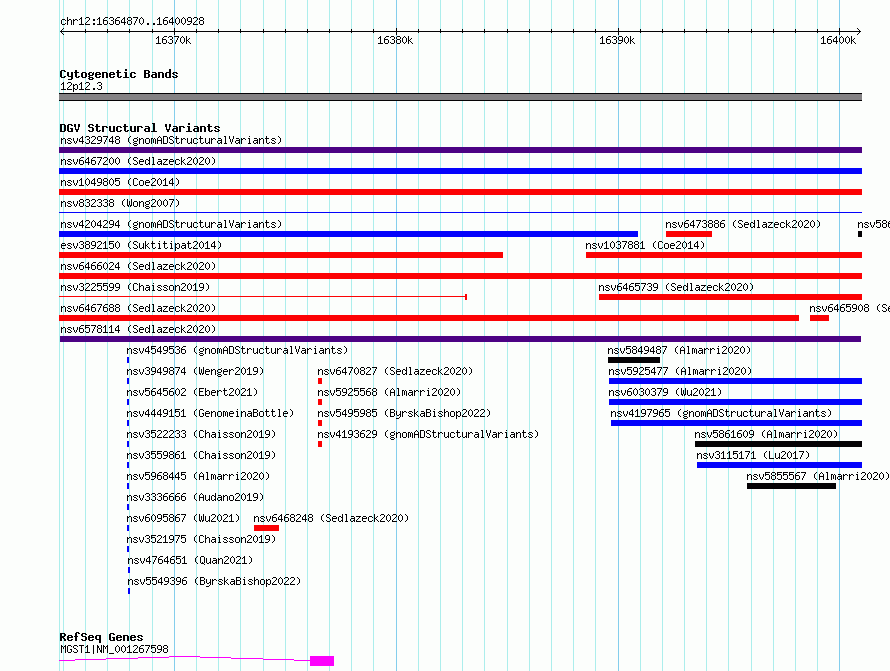Screen dimensions: 890x671
Task: Open nsv6465739 (Sedlazeck2020) variant
Action: click(x=676, y=287)
